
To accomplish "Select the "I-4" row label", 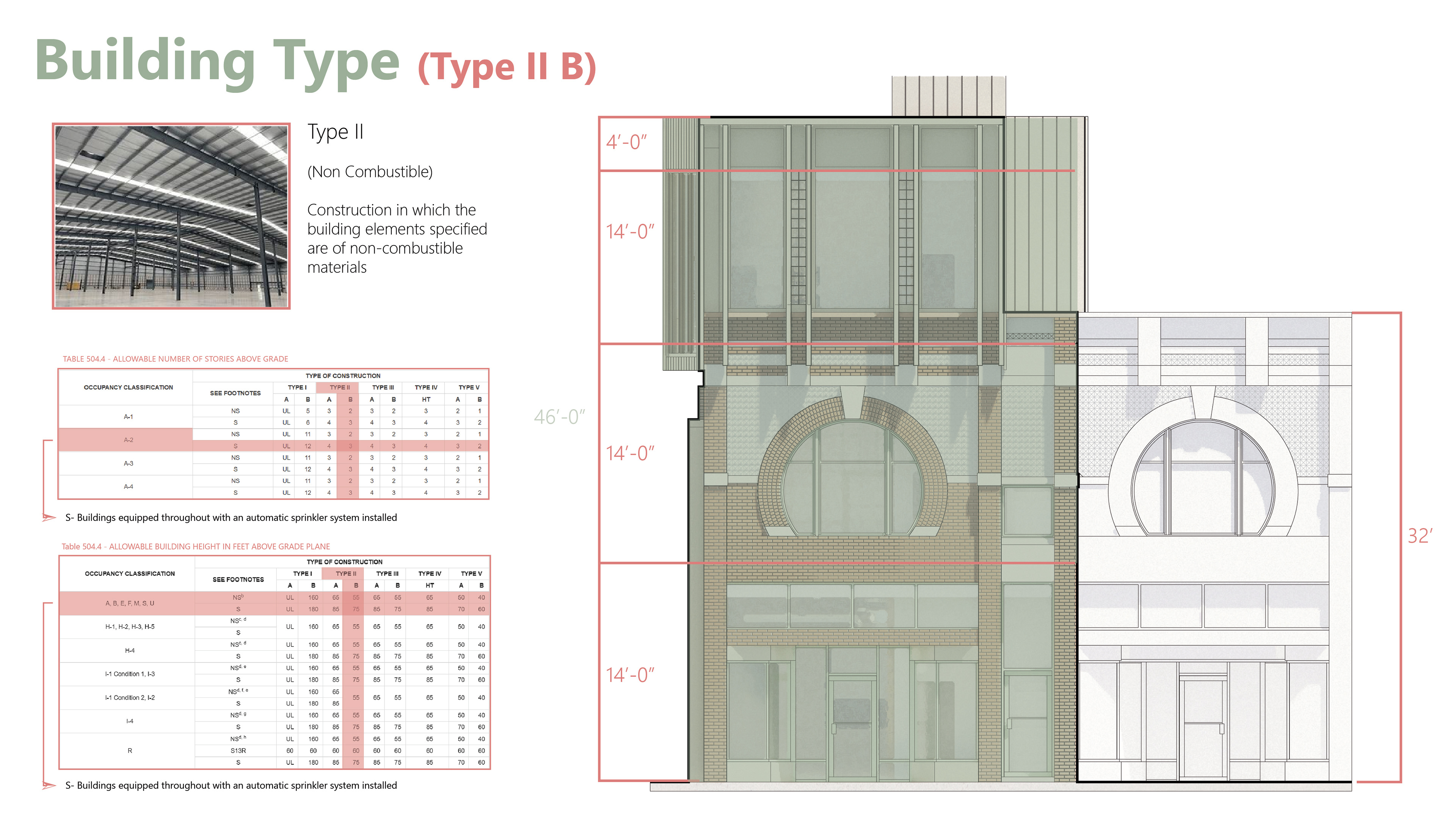I will (129, 722).
